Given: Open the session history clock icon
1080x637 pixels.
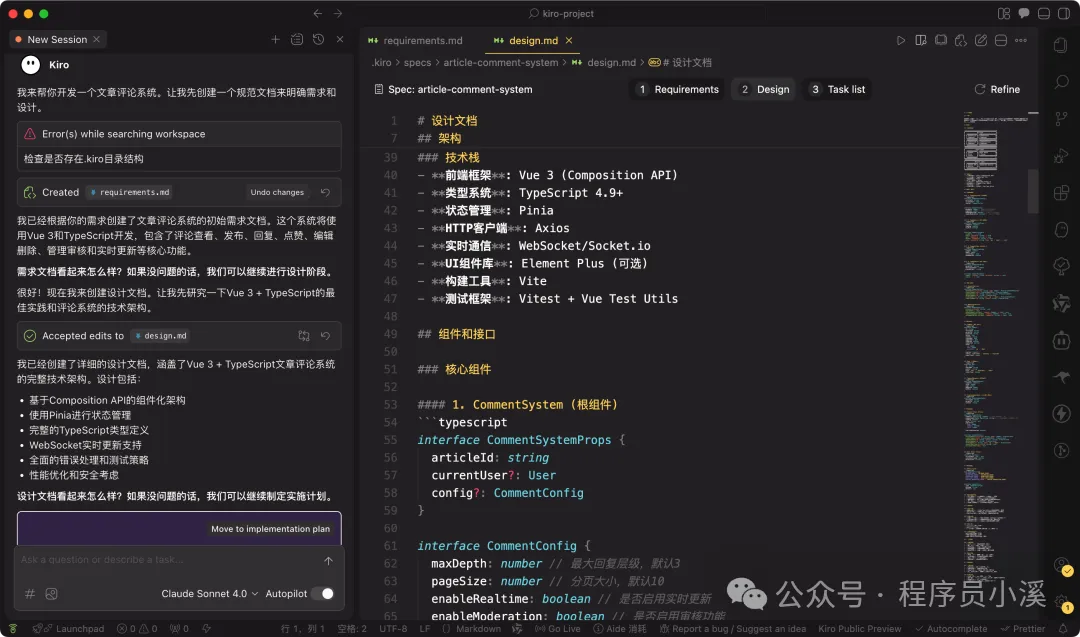Looking at the screenshot, I should click(x=318, y=39).
